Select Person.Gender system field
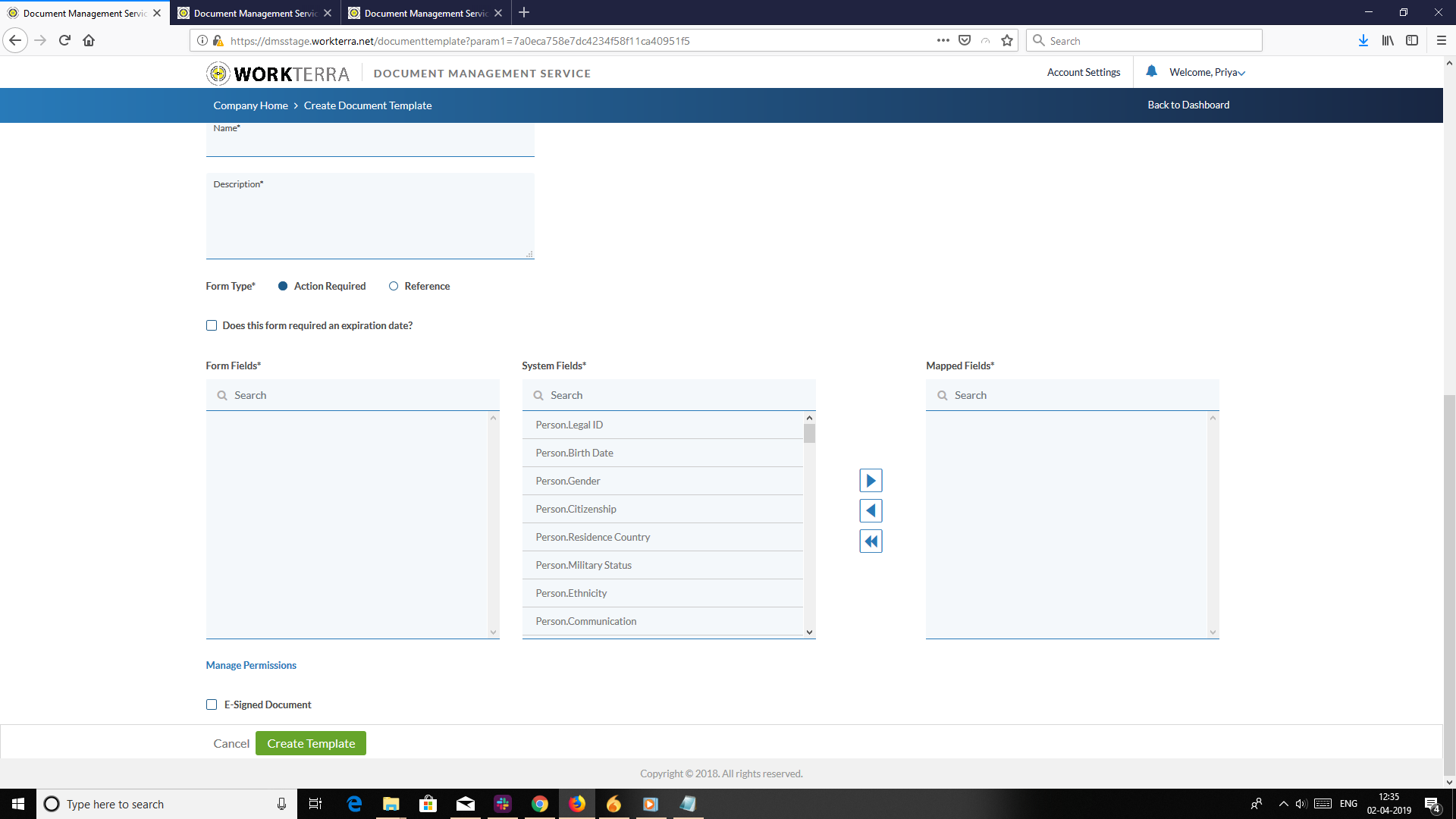The height and width of the screenshot is (819, 1456). [663, 481]
